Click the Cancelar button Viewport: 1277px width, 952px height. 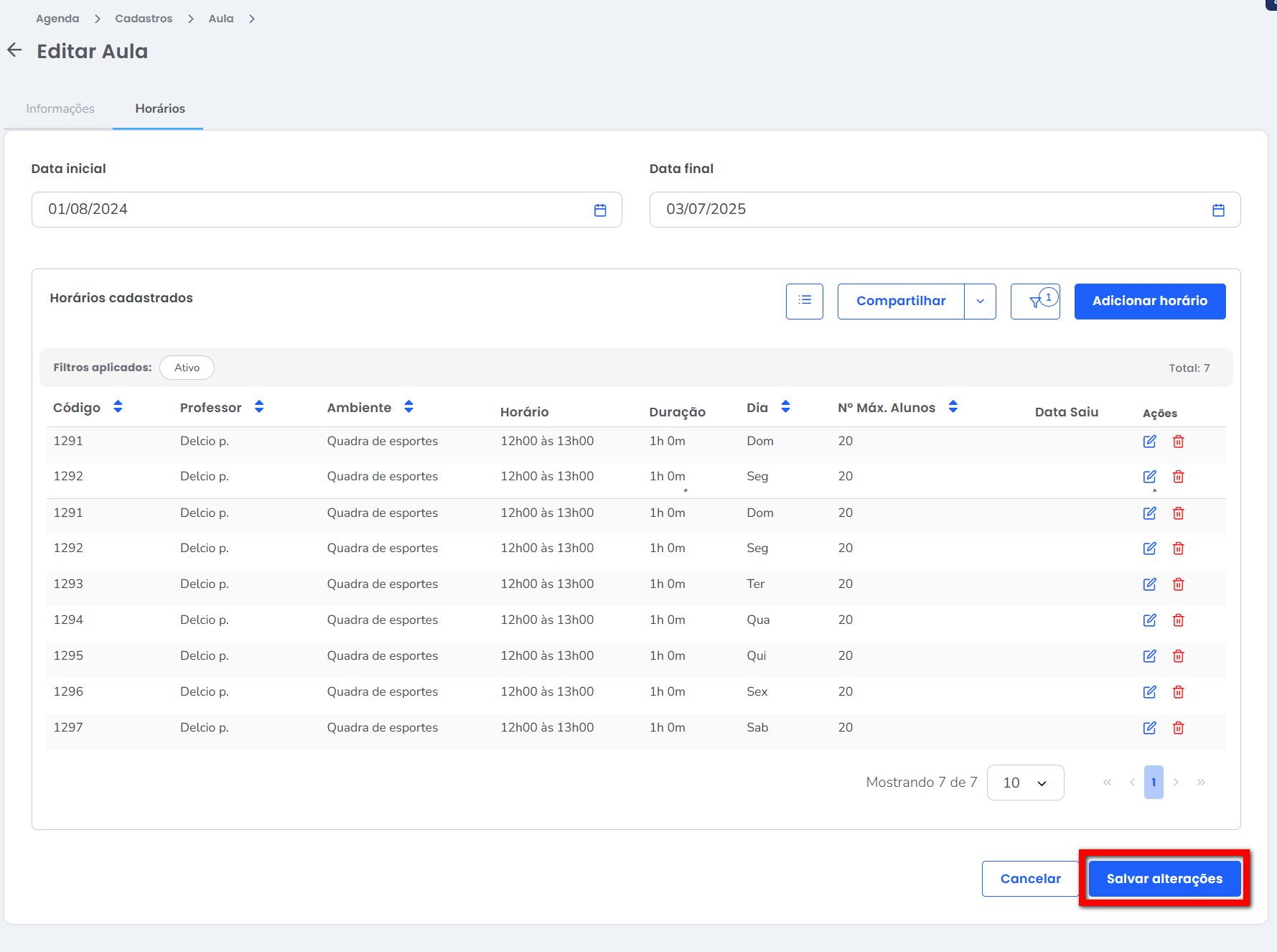point(1030,879)
